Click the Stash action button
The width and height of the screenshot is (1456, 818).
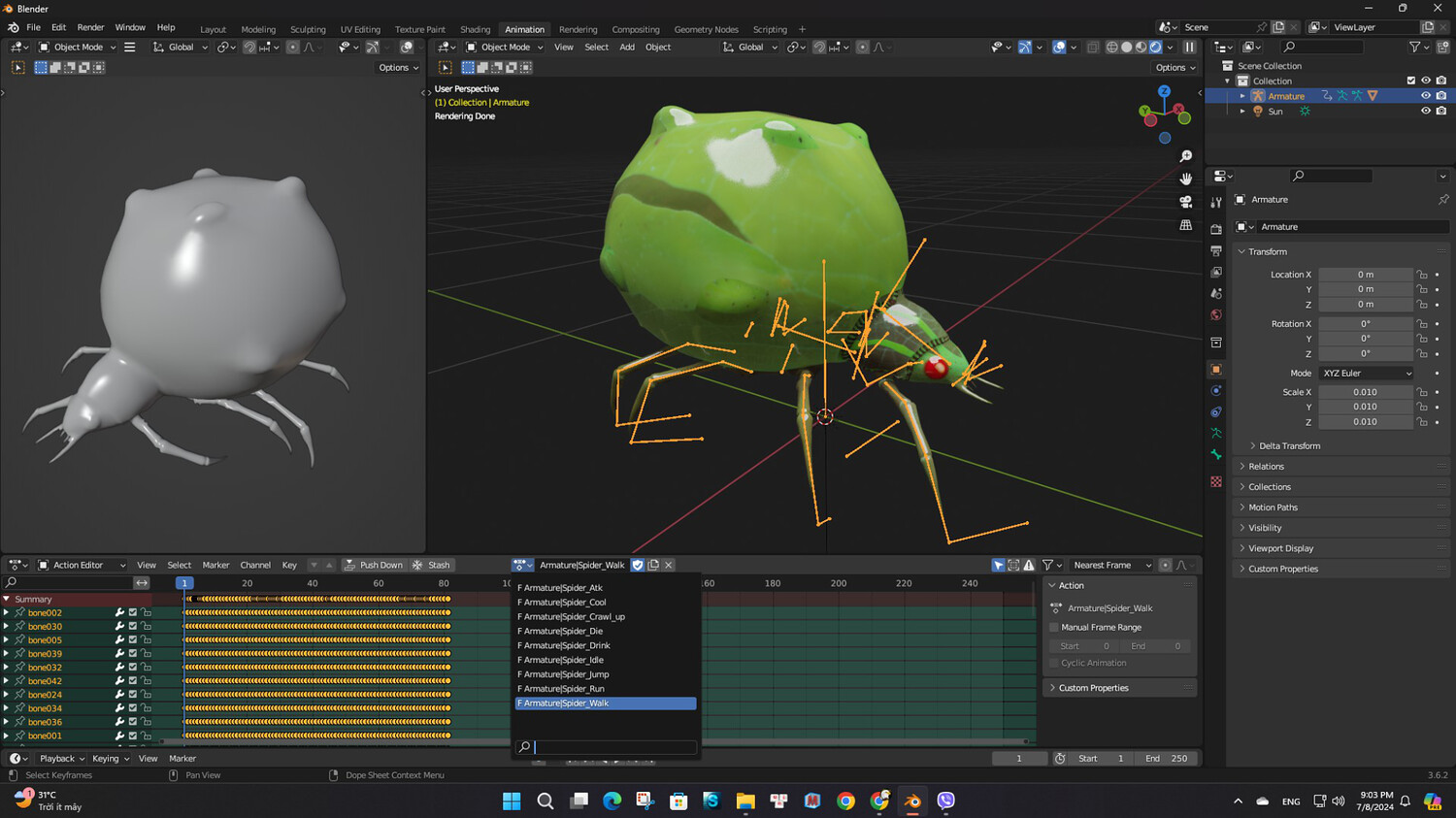(432, 565)
